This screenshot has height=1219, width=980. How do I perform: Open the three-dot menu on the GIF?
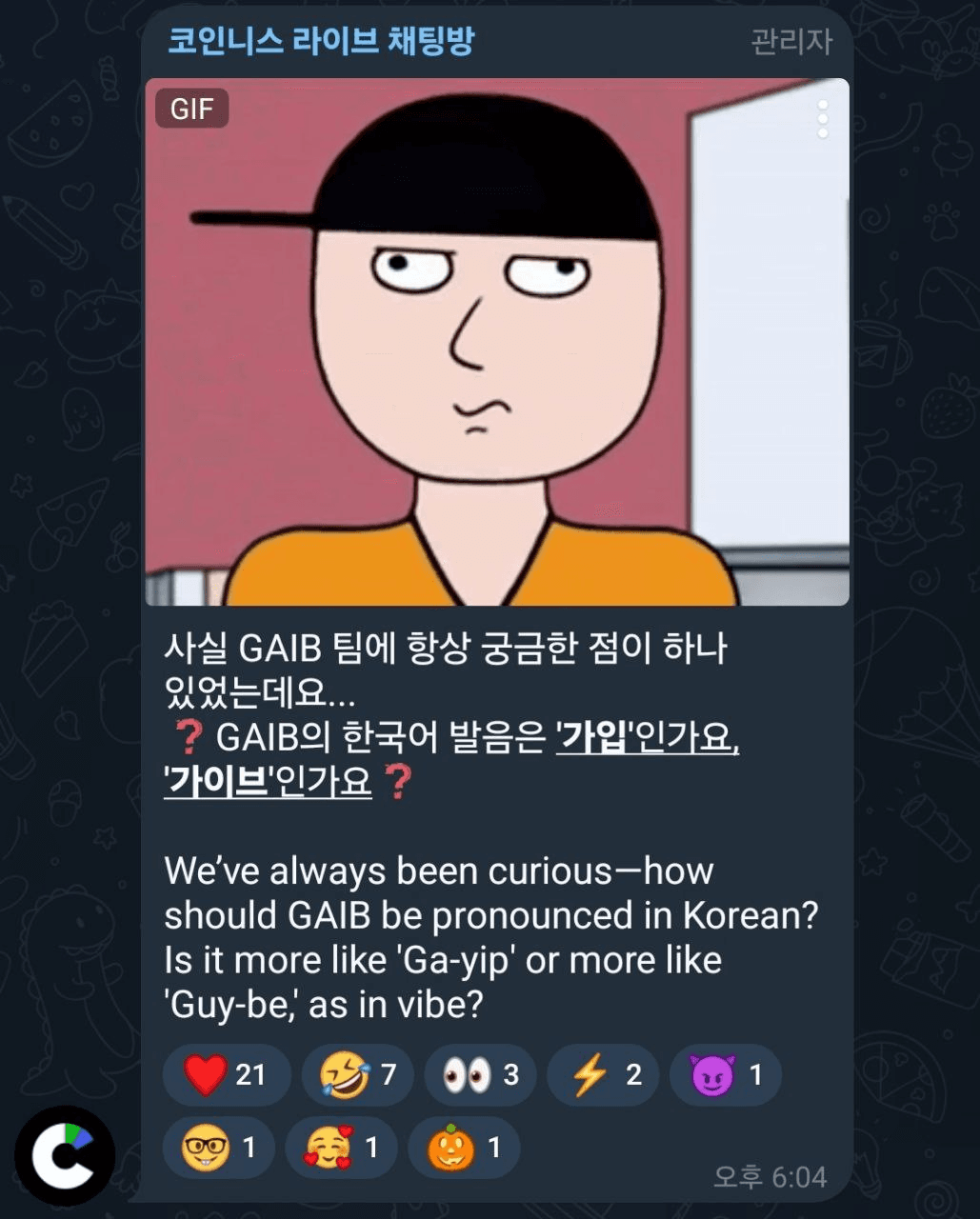(x=823, y=119)
